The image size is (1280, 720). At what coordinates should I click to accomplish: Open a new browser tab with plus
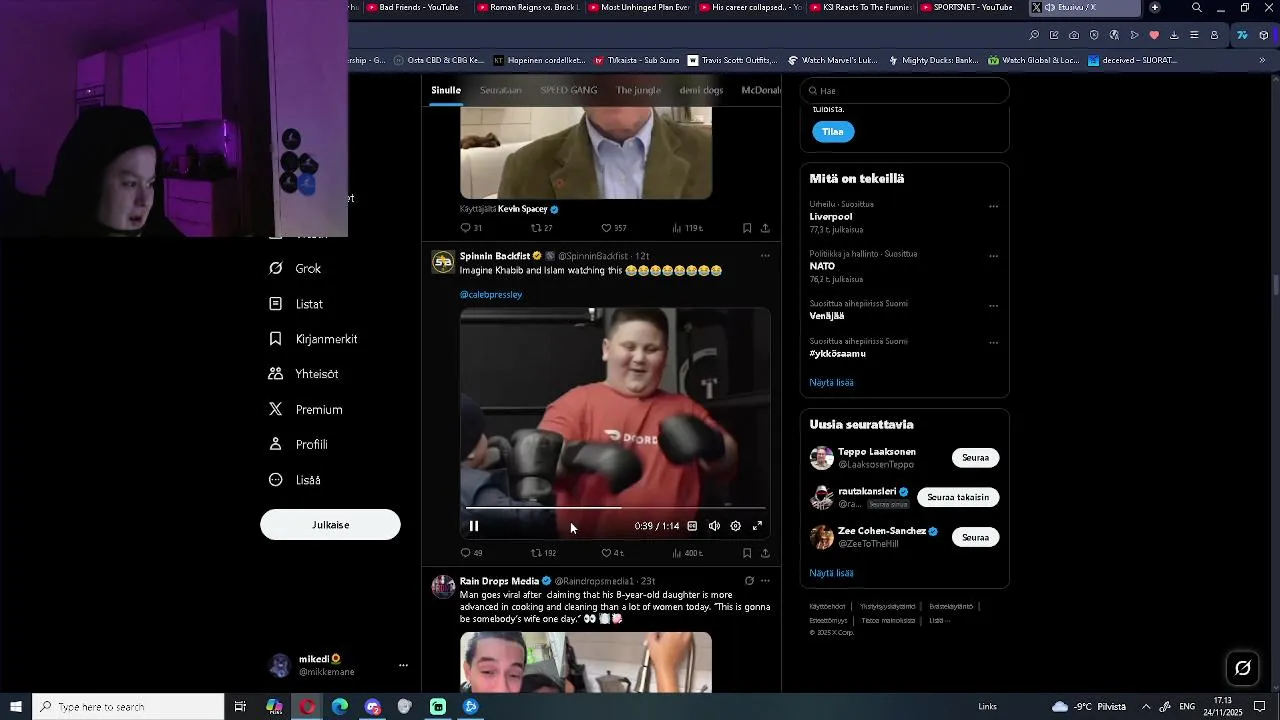pyautogui.click(x=1155, y=8)
